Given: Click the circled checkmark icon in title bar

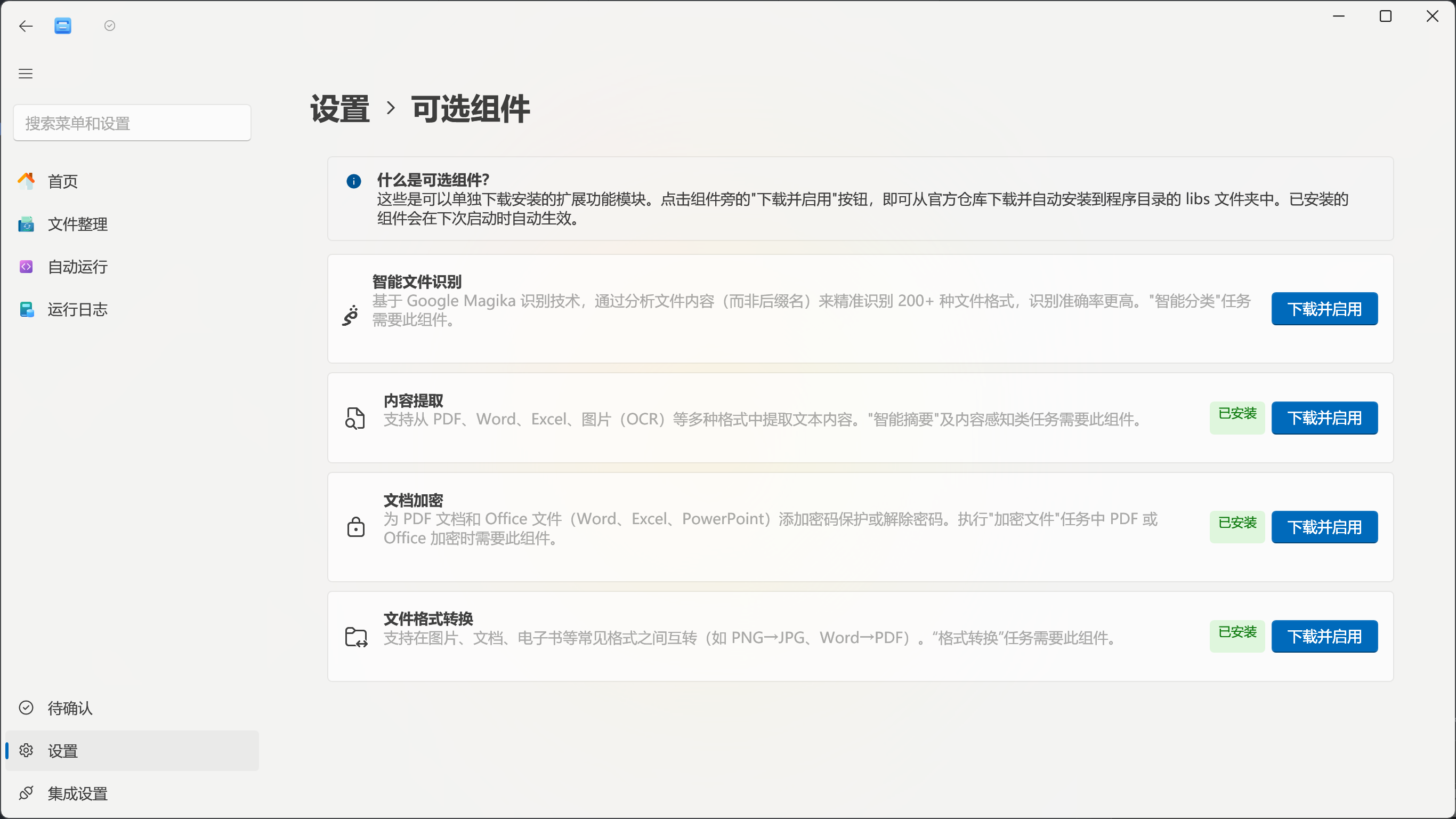Looking at the screenshot, I should coord(110,26).
